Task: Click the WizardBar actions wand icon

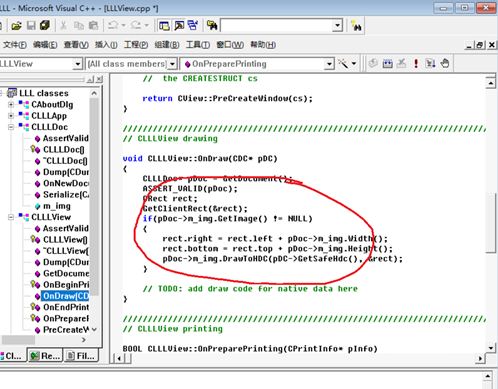Action: [343, 63]
